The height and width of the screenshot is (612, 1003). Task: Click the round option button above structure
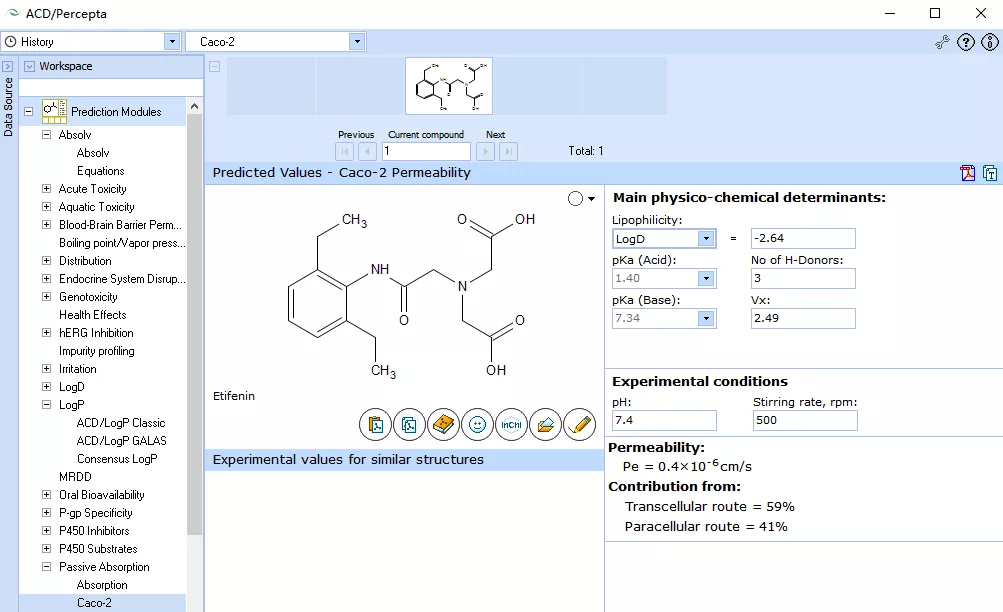[x=575, y=199]
